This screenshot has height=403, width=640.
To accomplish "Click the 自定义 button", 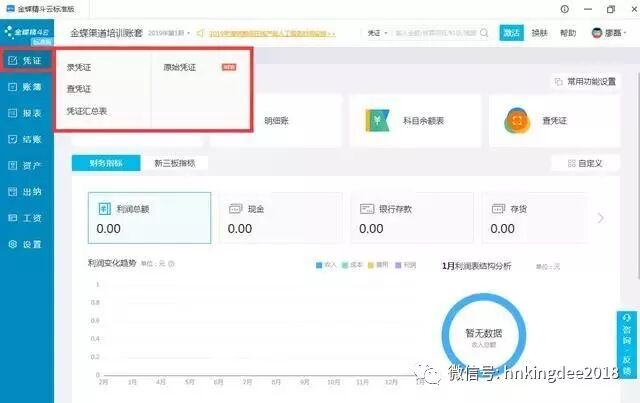I will [x=585, y=163].
